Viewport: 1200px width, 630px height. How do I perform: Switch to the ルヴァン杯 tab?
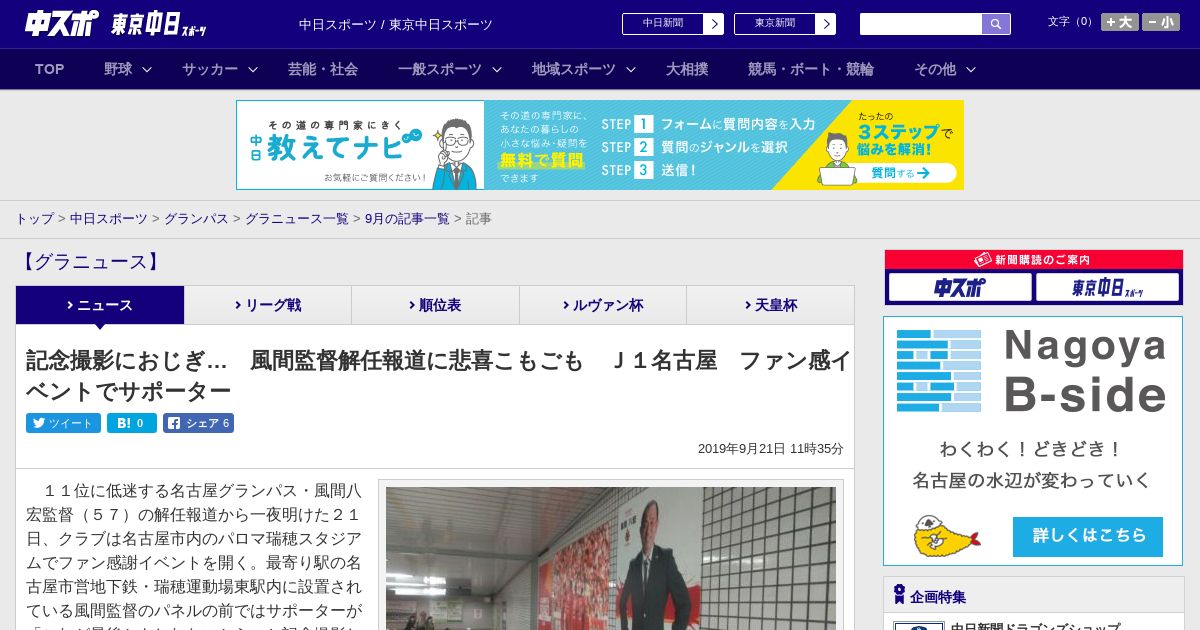click(603, 305)
